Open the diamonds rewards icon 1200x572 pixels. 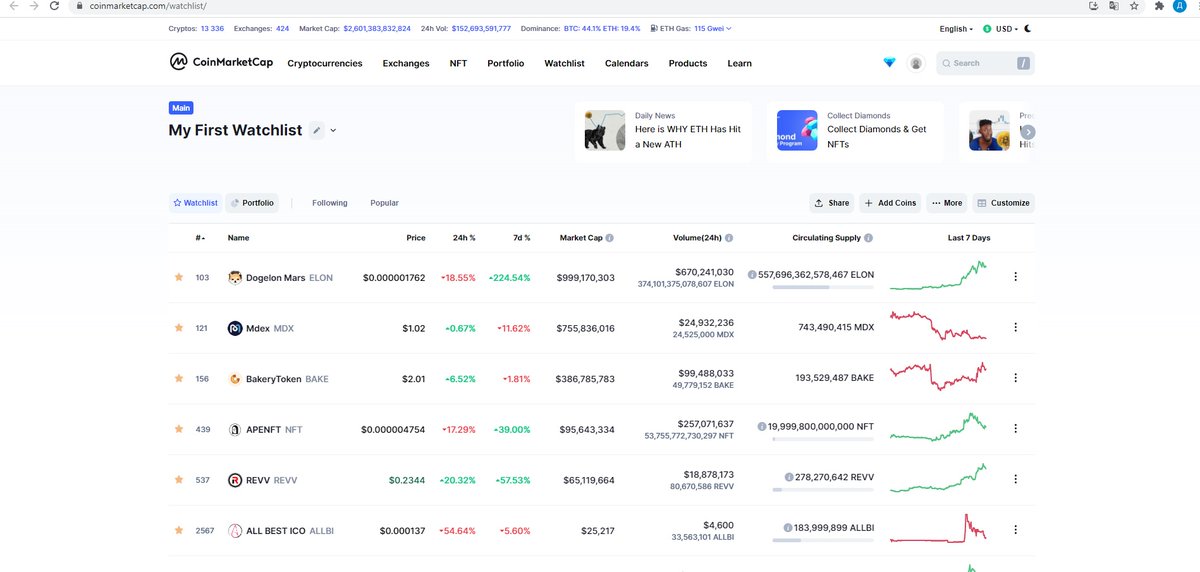pos(890,63)
